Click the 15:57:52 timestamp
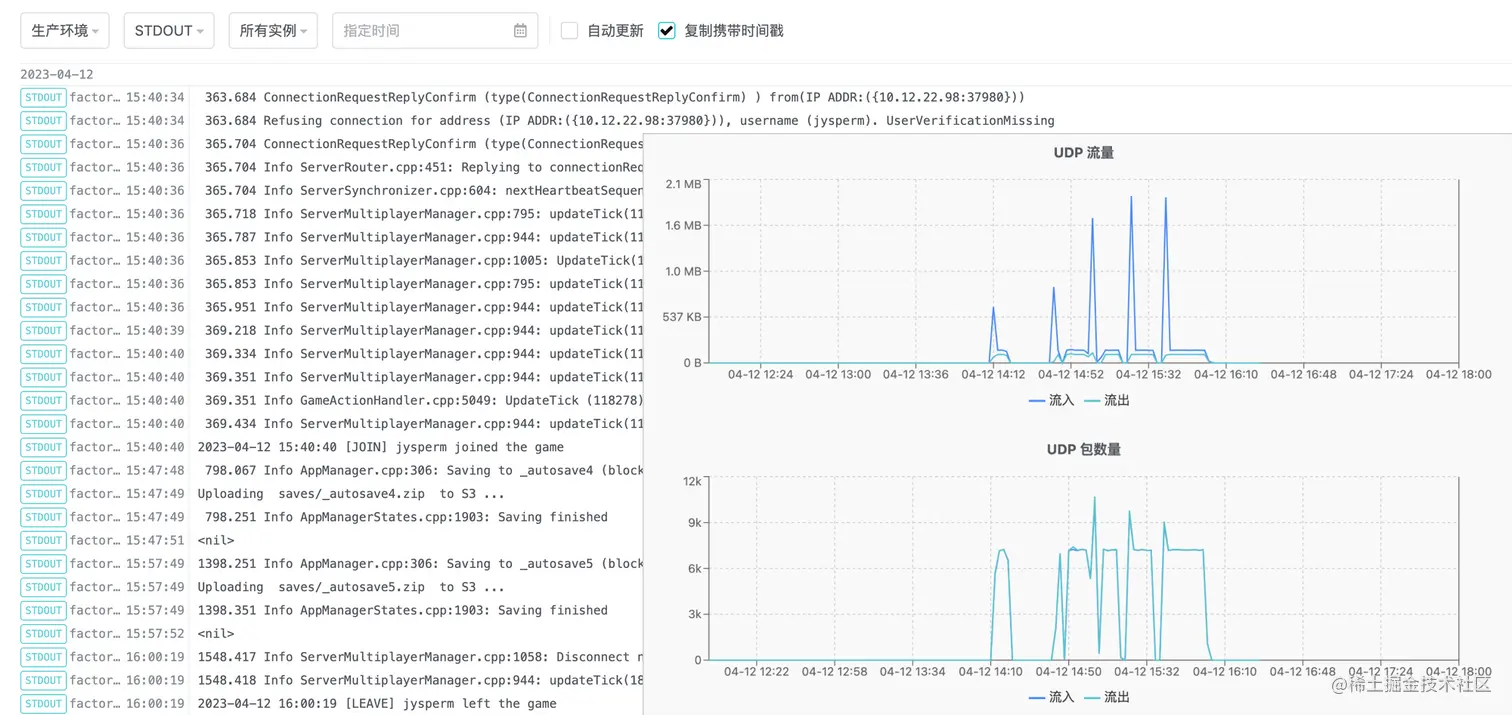The height and width of the screenshot is (715, 1512). (x=155, y=634)
